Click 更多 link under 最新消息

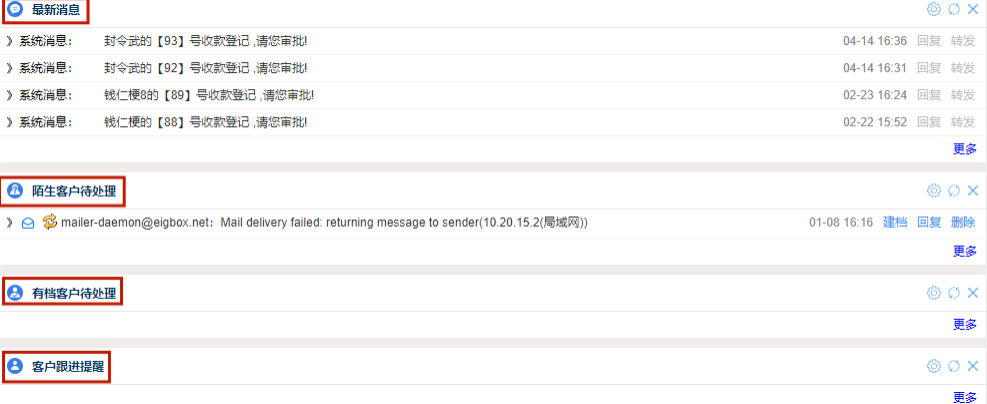click(x=965, y=149)
